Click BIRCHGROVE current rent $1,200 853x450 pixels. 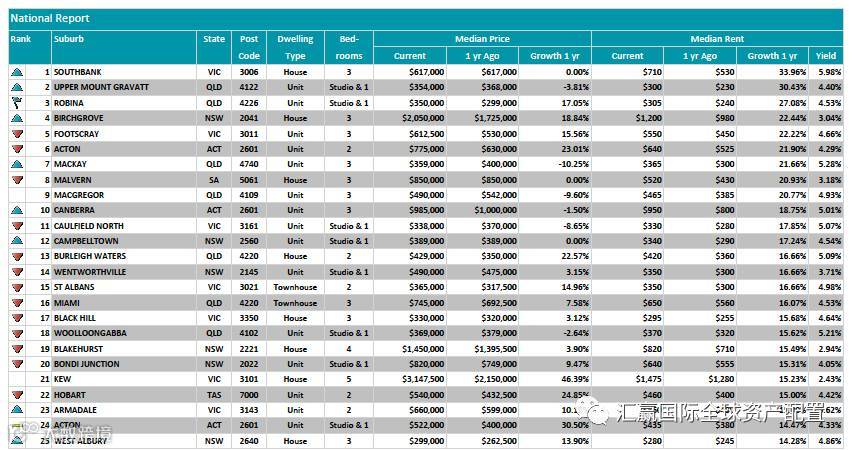click(x=647, y=118)
